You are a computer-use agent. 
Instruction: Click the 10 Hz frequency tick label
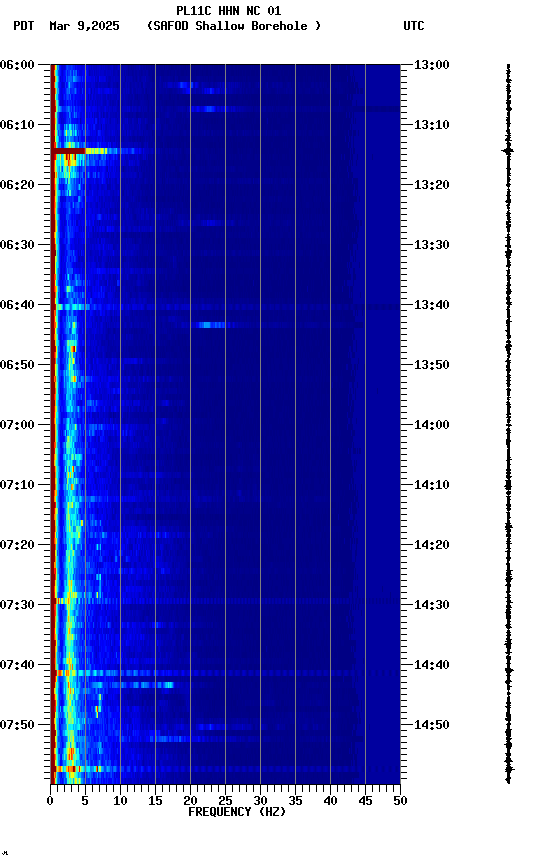point(120,801)
